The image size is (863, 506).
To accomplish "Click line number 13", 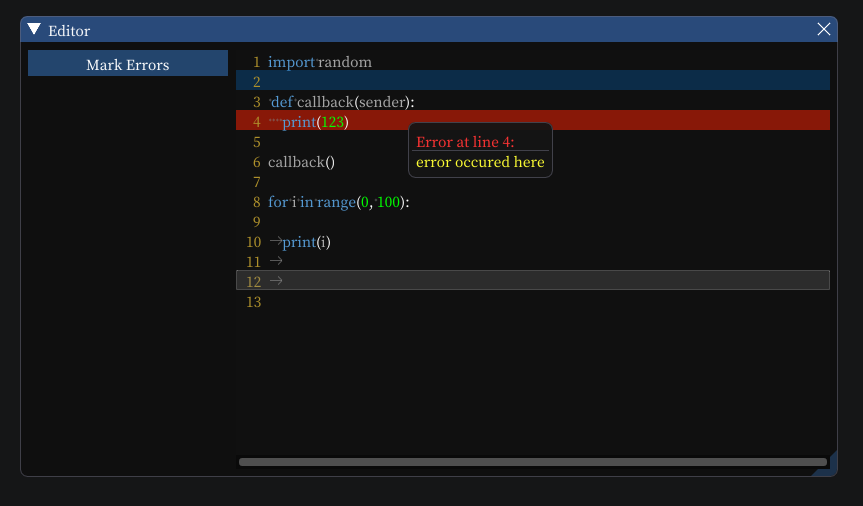I will [254, 302].
